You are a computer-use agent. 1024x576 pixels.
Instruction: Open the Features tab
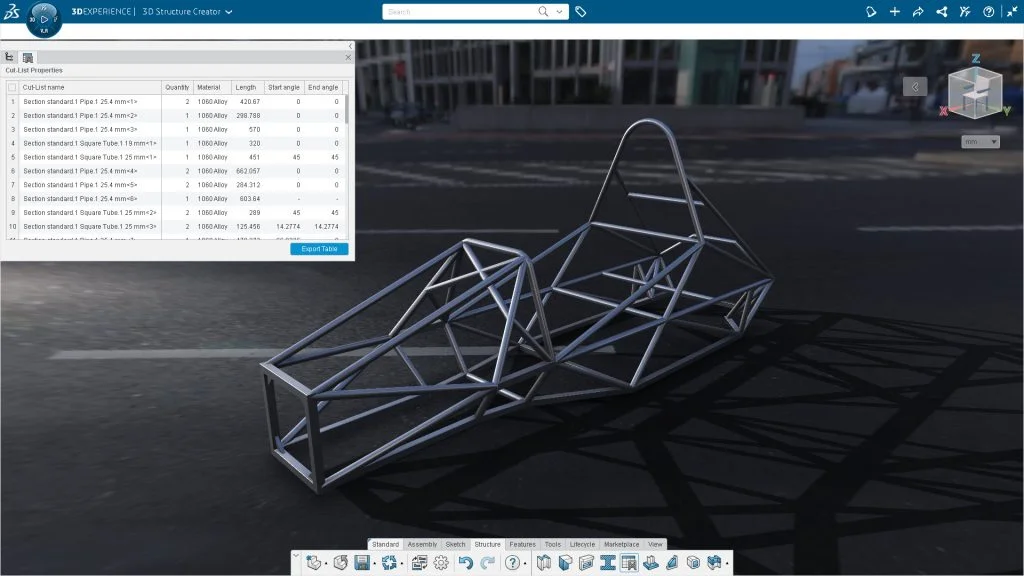coord(522,544)
